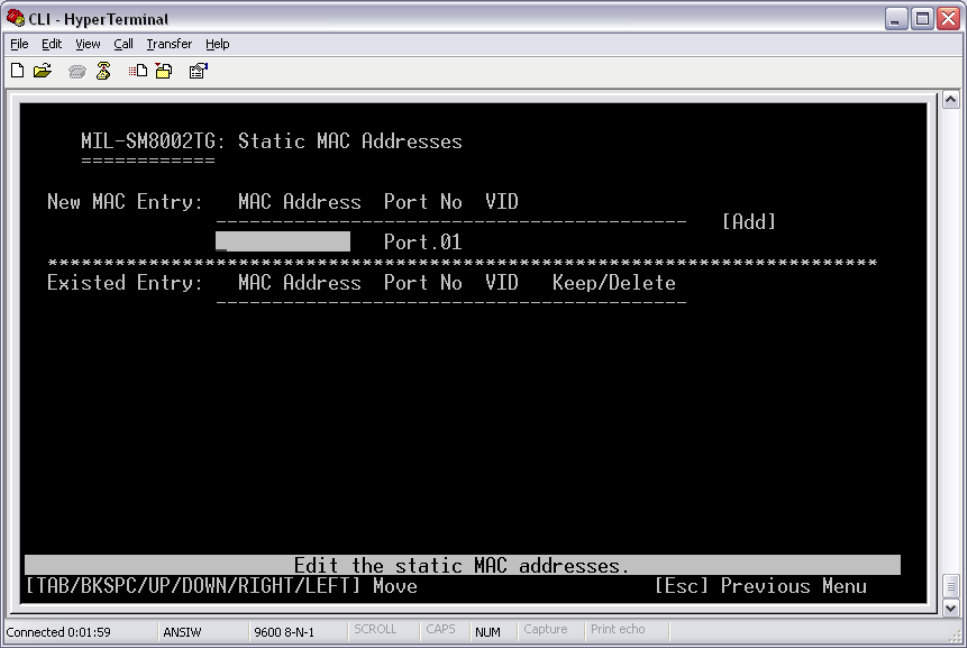
Task: Open the Transfer menu
Action: tap(169, 44)
